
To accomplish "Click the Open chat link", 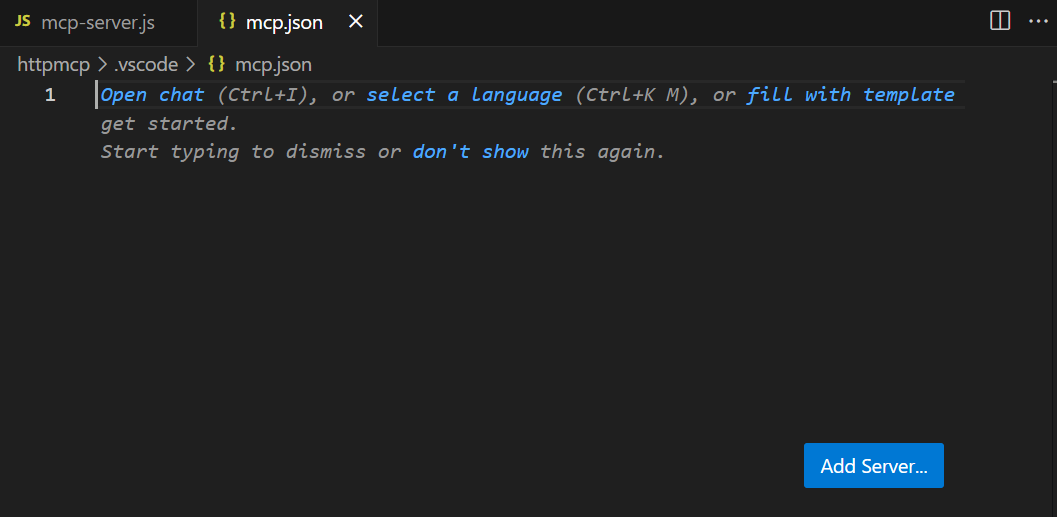I will coord(152,95).
